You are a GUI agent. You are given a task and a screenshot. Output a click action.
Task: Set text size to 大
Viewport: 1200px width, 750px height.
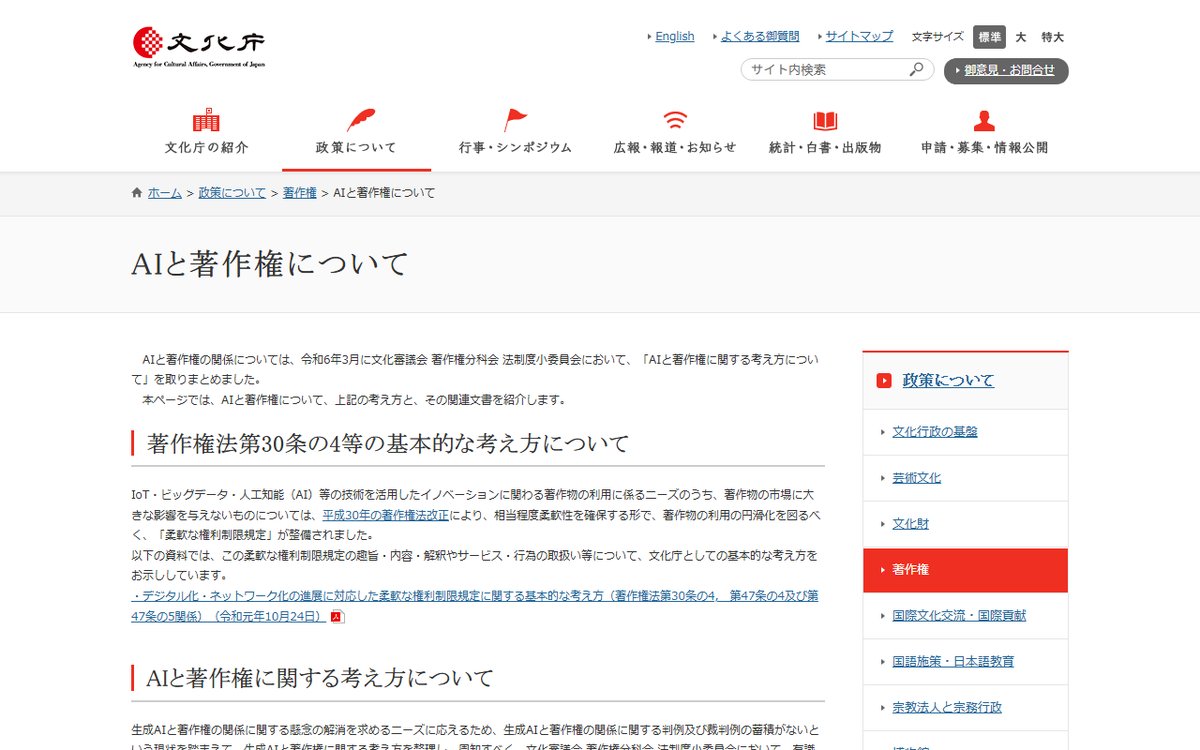click(x=1021, y=37)
